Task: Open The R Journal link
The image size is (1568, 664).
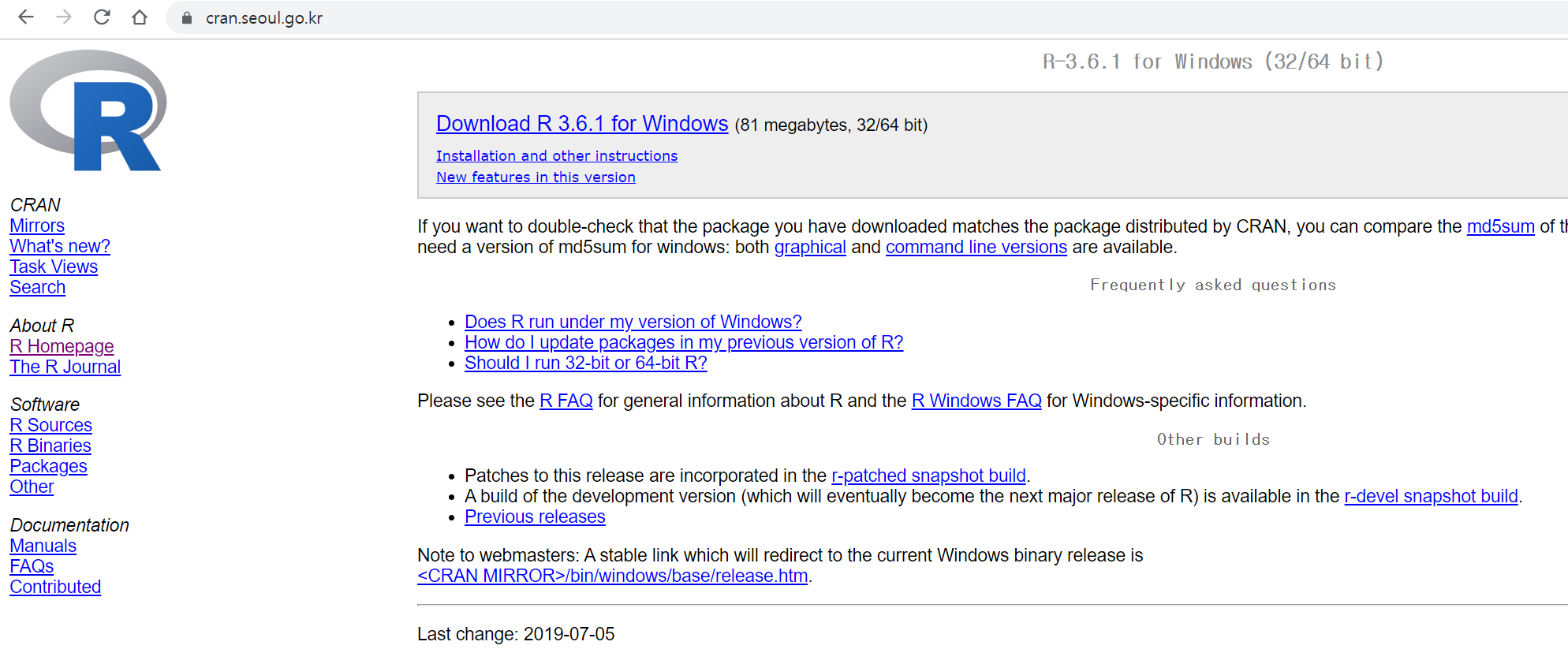Action: coord(65,367)
